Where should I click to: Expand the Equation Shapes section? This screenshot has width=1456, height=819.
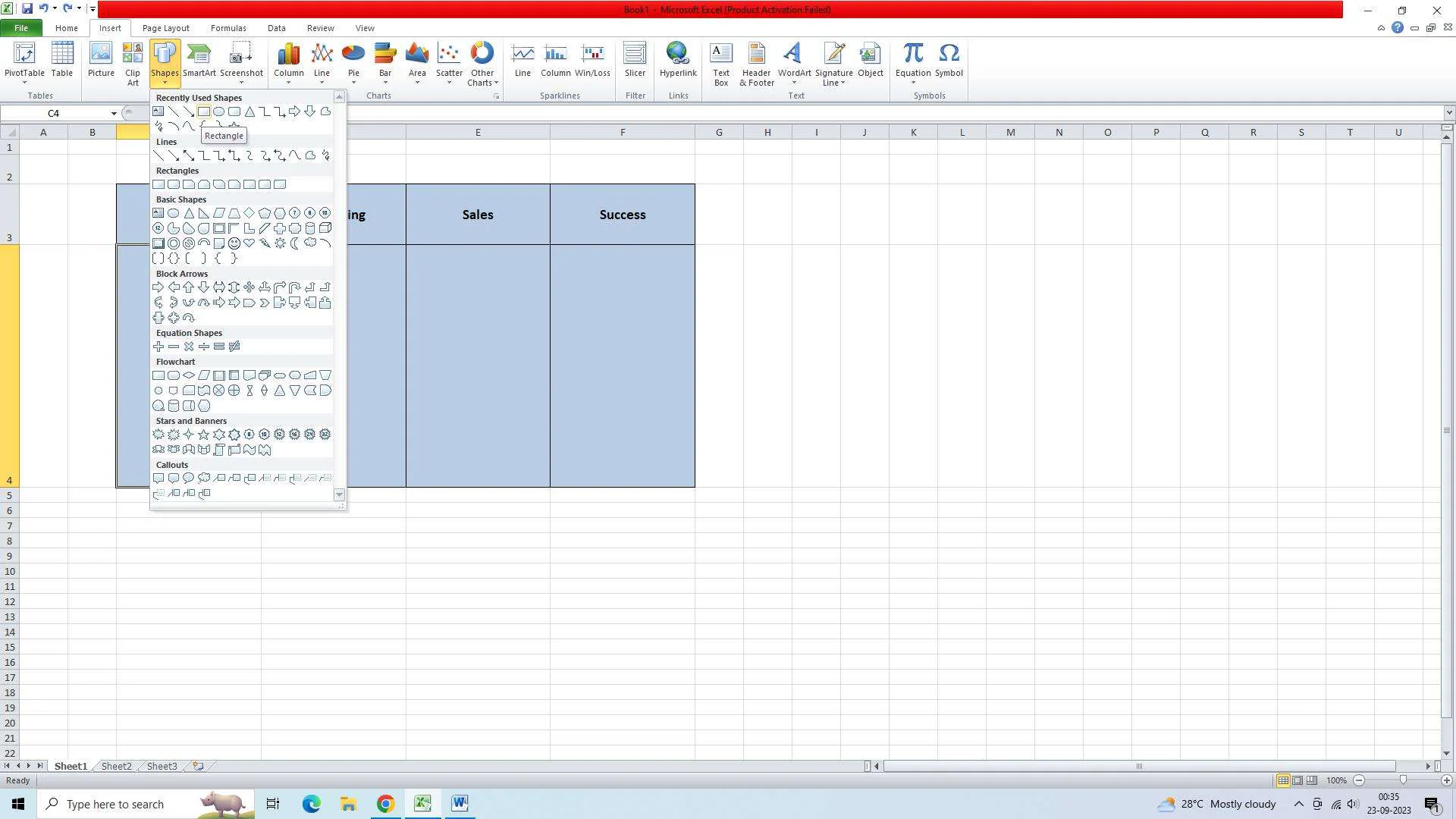coord(189,332)
